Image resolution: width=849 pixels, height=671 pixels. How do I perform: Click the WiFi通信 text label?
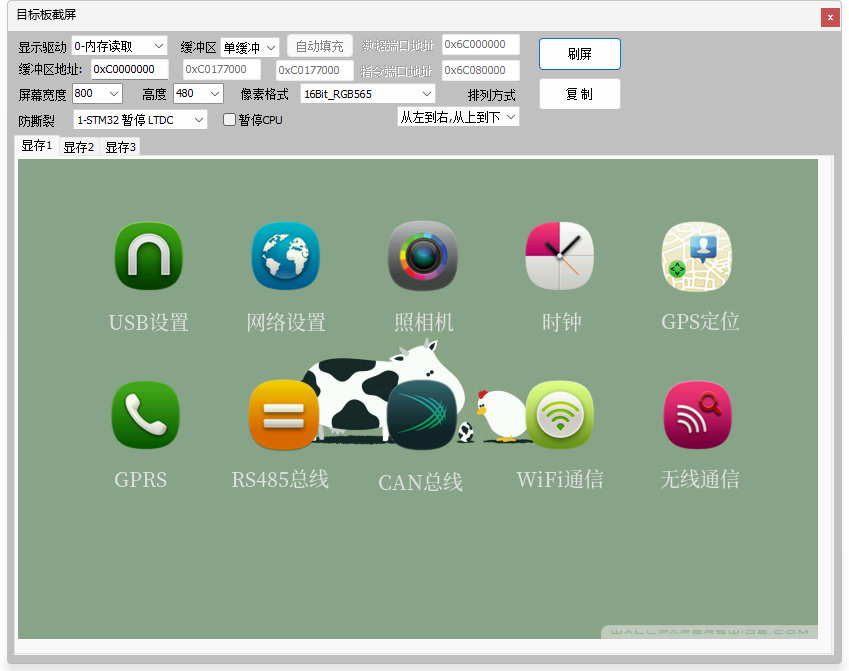(560, 479)
